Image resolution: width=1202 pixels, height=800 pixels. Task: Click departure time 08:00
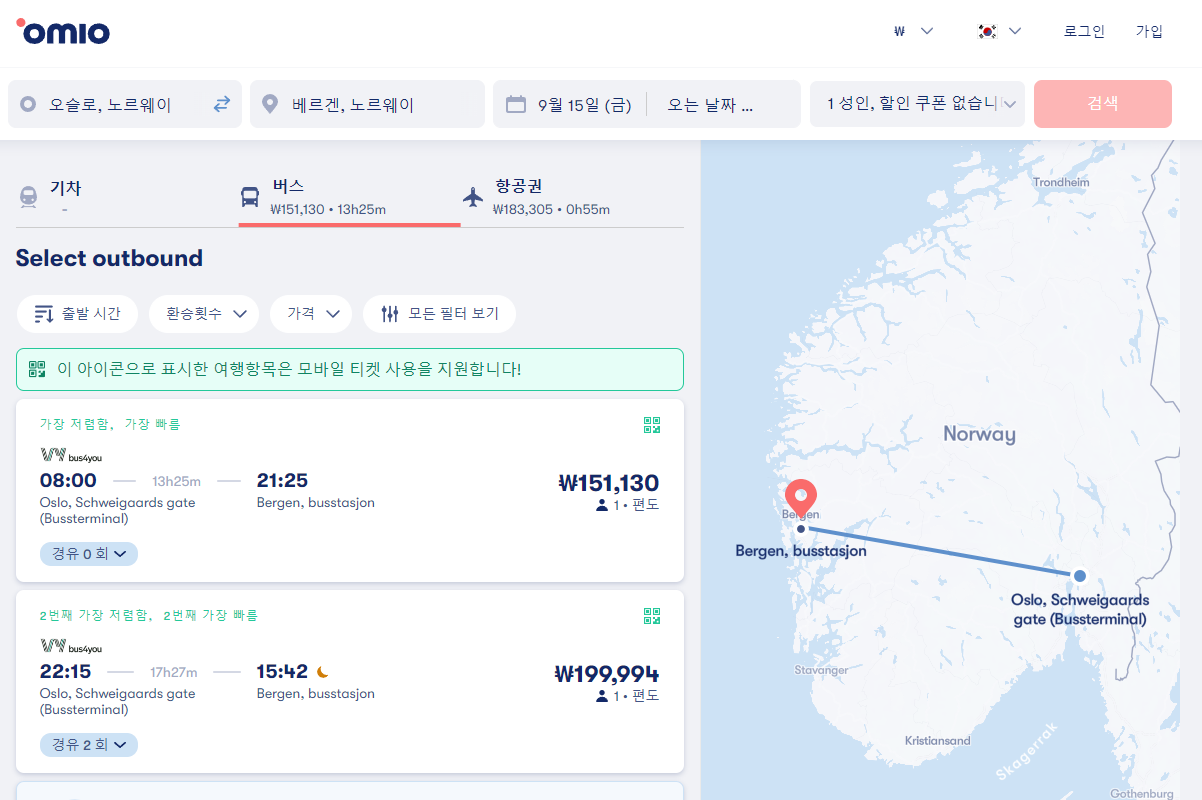coord(68,481)
